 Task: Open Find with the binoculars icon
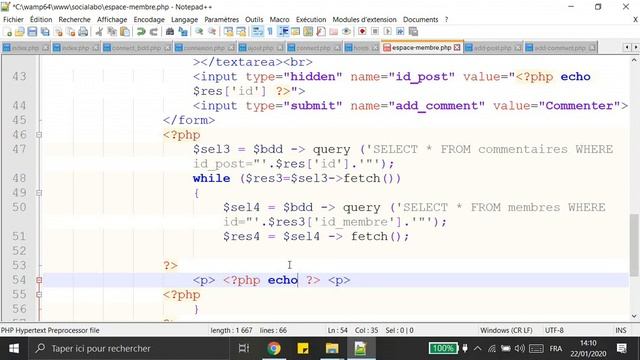point(170,31)
